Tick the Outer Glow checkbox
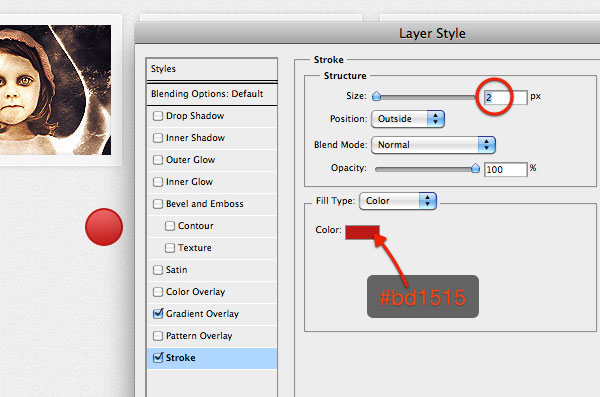This screenshot has height=397, width=600. (158, 160)
